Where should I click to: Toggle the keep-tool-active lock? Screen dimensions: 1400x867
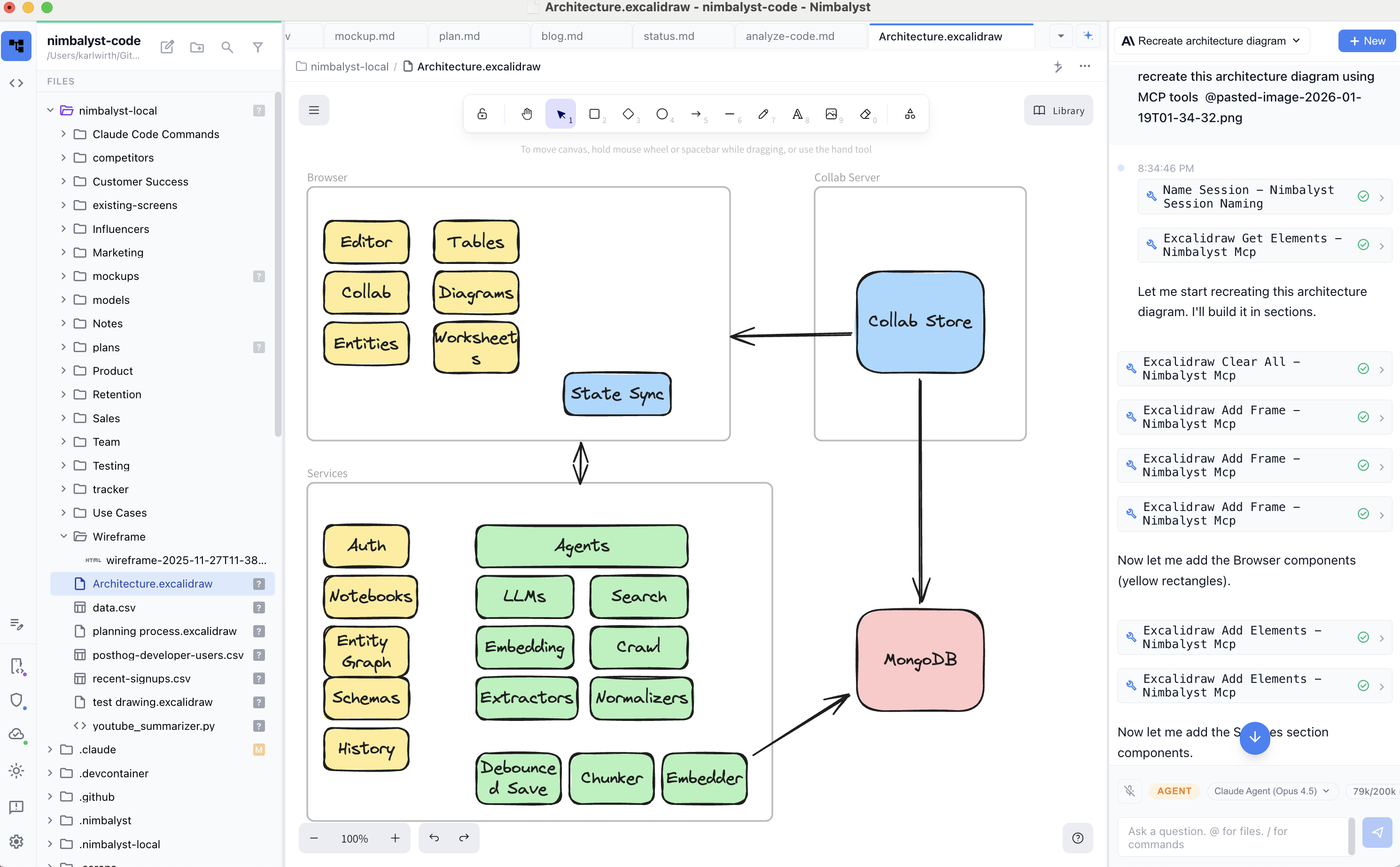(x=482, y=114)
